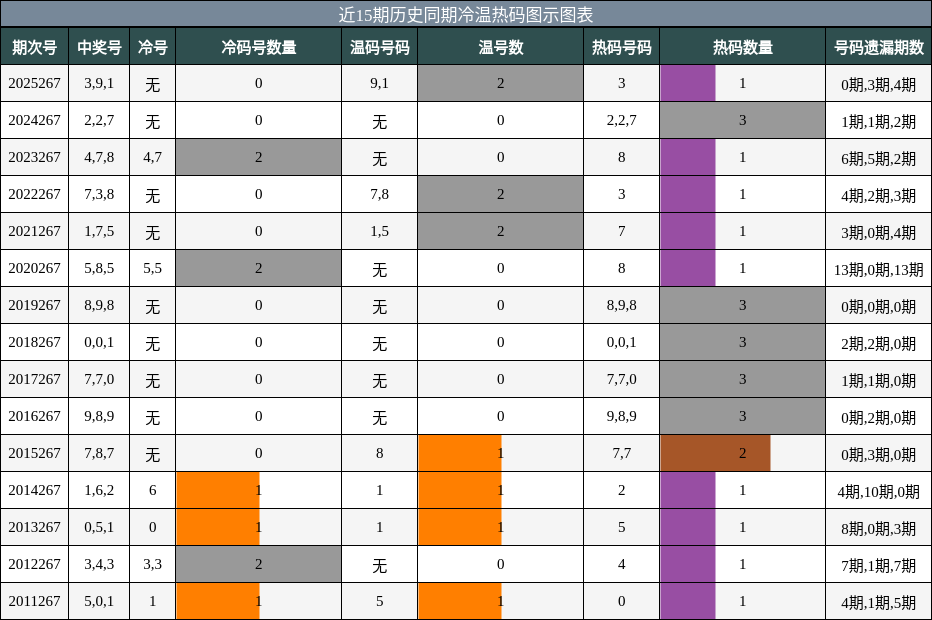Select omission value 0期,0期,0期
Image resolution: width=932 pixels, height=620 pixels.
click(879, 306)
